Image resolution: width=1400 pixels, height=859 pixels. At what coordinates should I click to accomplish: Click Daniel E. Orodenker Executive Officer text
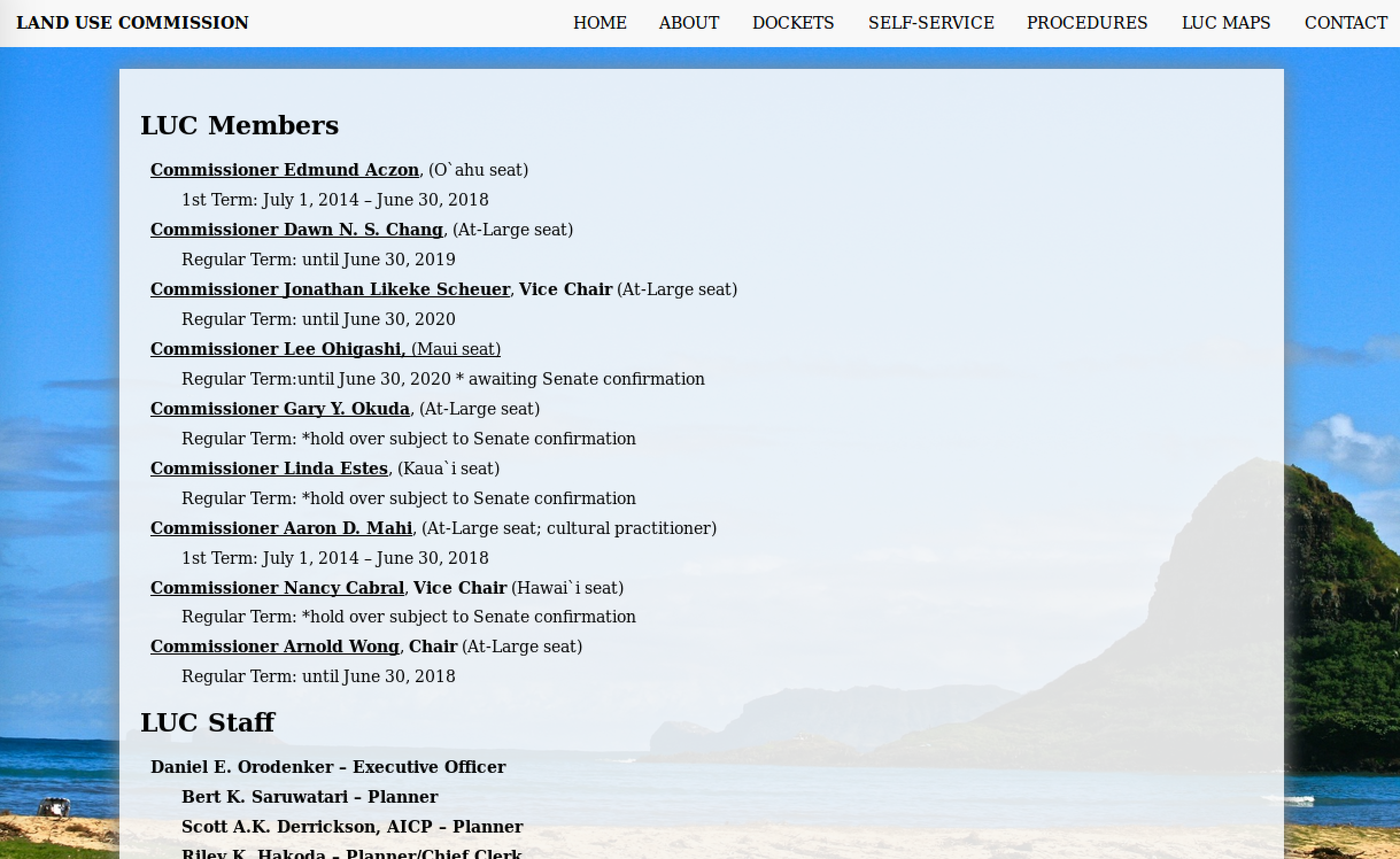328,767
